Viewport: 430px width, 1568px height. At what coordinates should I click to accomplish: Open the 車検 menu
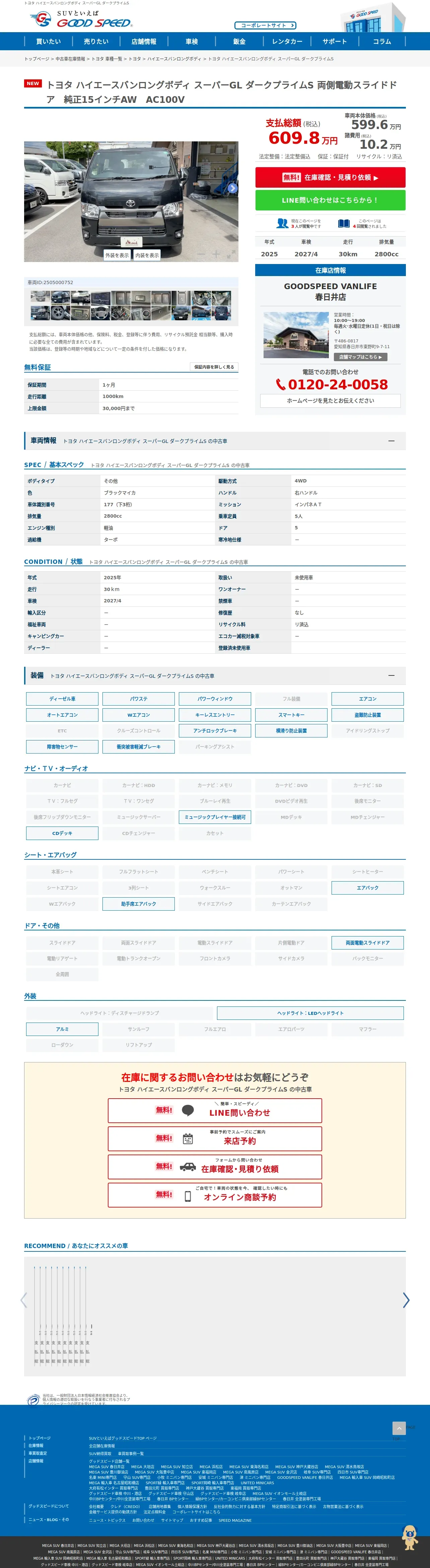[x=192, y=42]
